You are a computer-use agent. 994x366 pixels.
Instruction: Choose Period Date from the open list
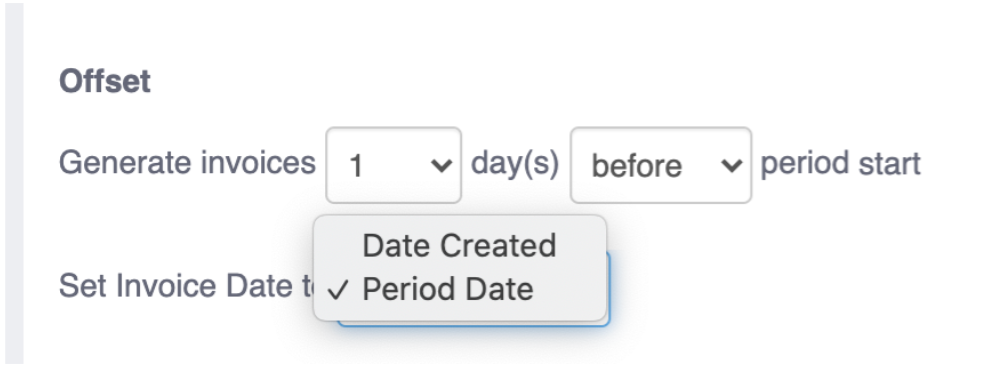[x=460, y=289]
